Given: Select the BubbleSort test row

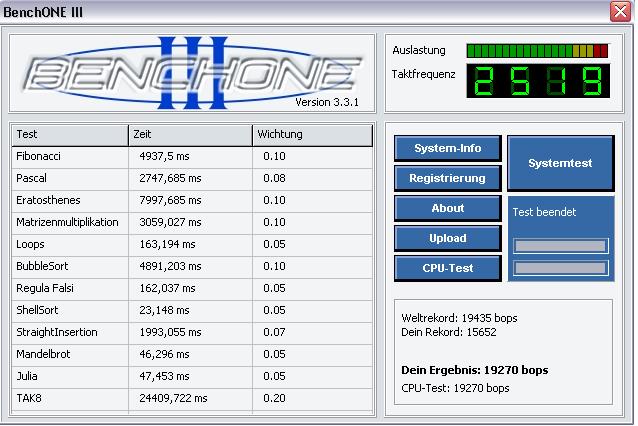Looking at the screenshot, I should pyautogui.click(x=192, y=267).
